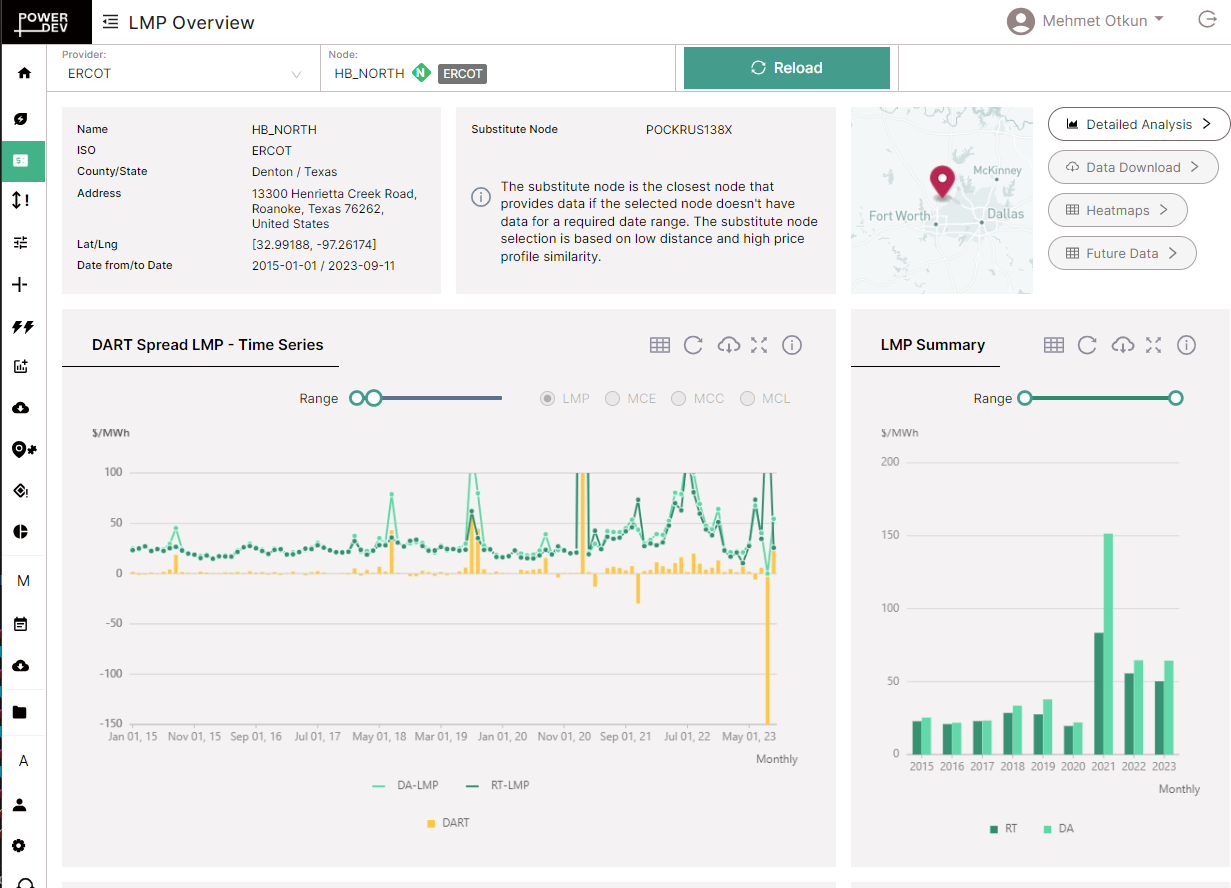
Task: Click the right handle of LMP Summary Range slider
Action: [x=1176, y=398]
